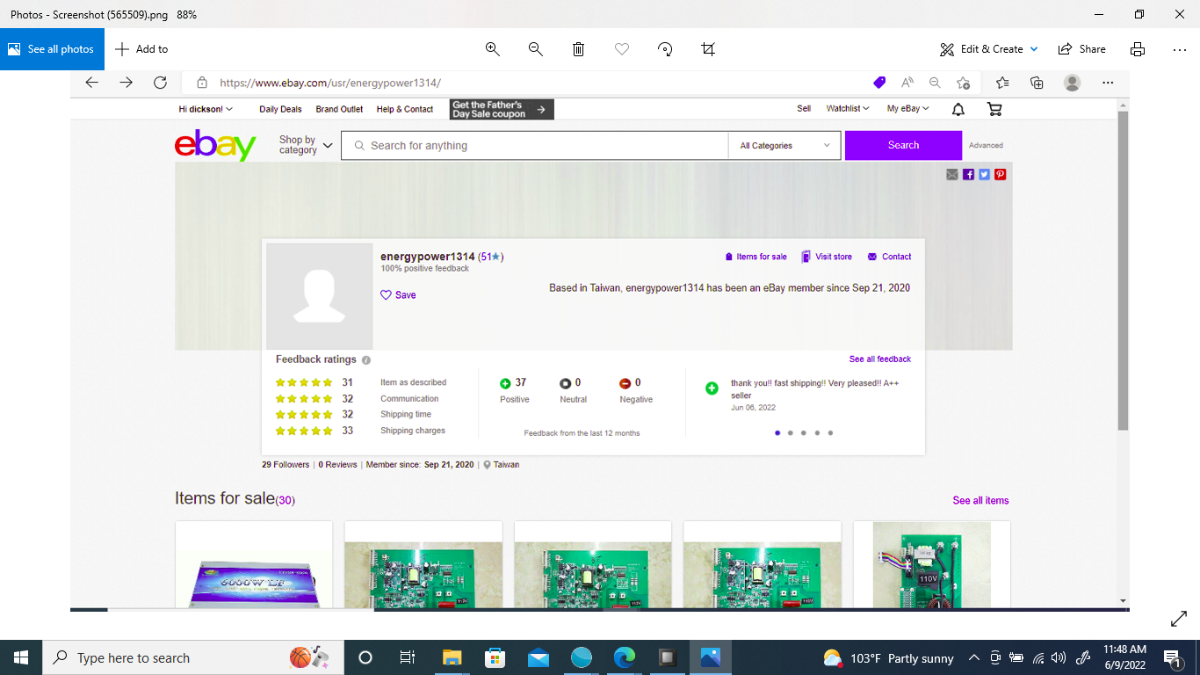Viewport: 1200px width, 675px height.
Task: Open browser Collections
Action: tap(1037, 83)
